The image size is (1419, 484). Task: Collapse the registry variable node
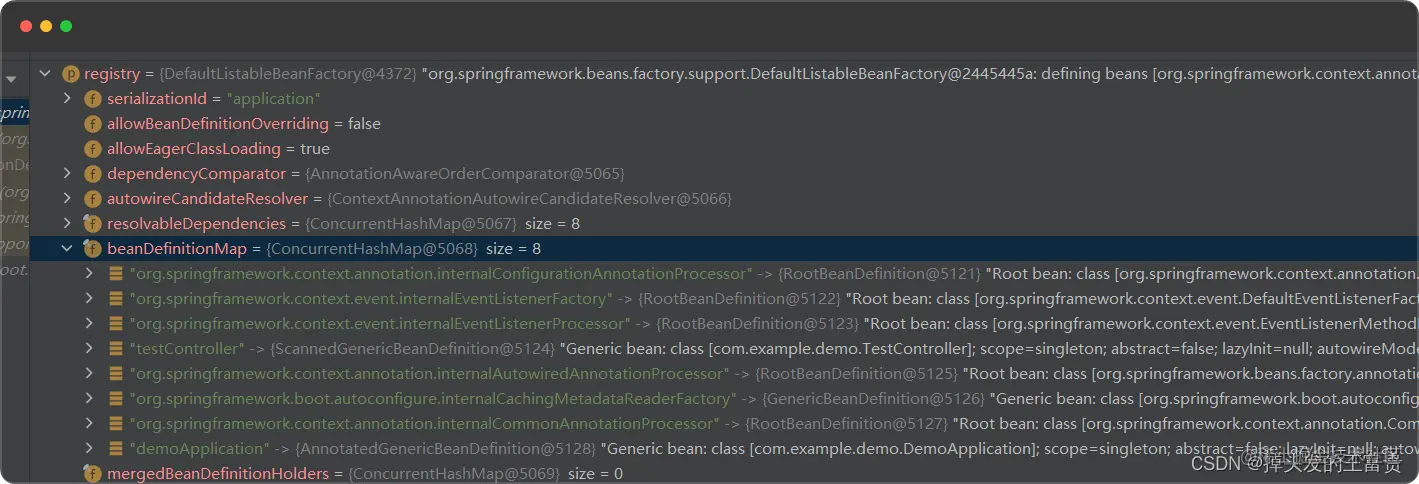click(x=44, y=74)
